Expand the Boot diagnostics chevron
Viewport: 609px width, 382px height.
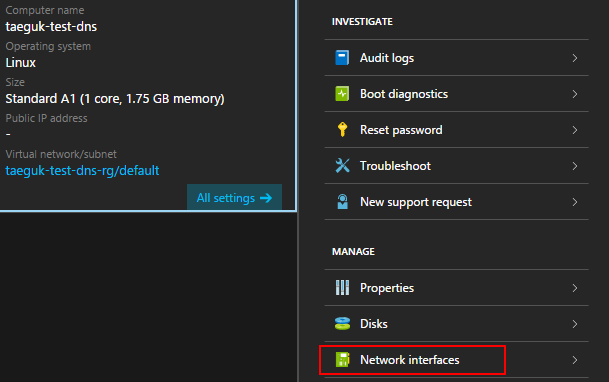pos(575,94)
